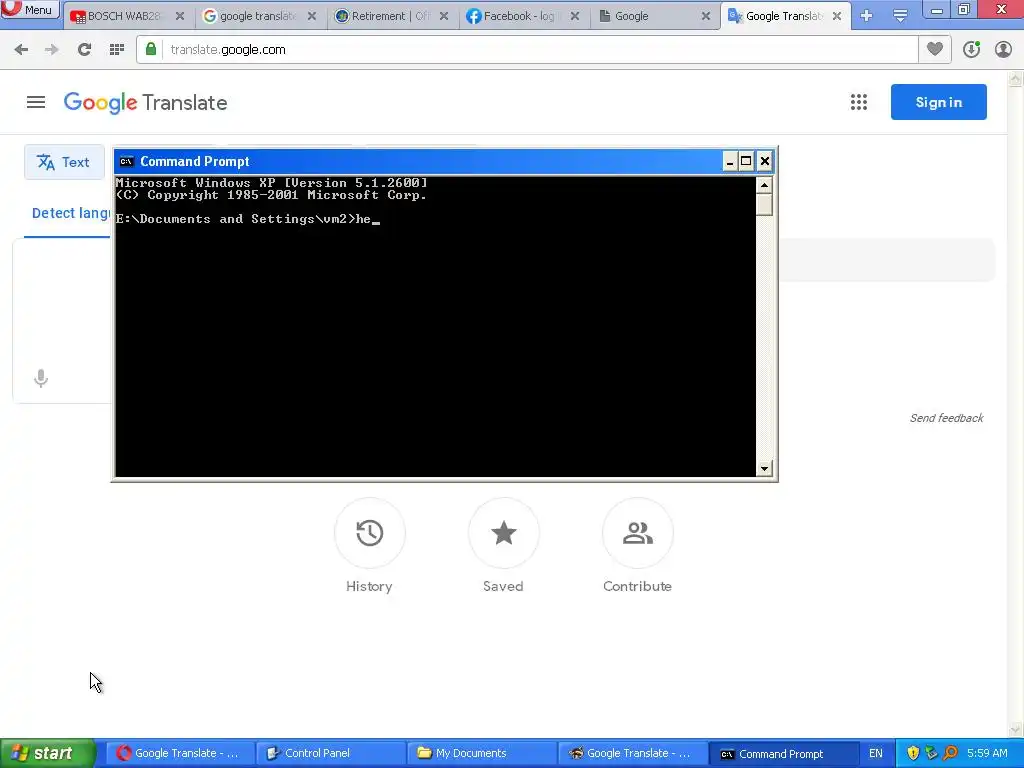The width and height of the screenshot is (1024, 768).
Task: Click the Sign in button
Action: click(x=938, y=102)
